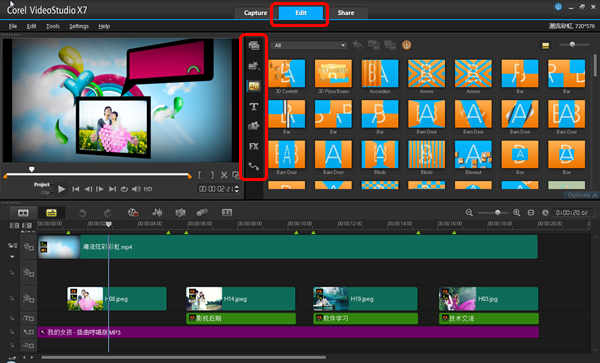Open the FX filter library
This screenshot has width=600, height=363.
point(254,146)
